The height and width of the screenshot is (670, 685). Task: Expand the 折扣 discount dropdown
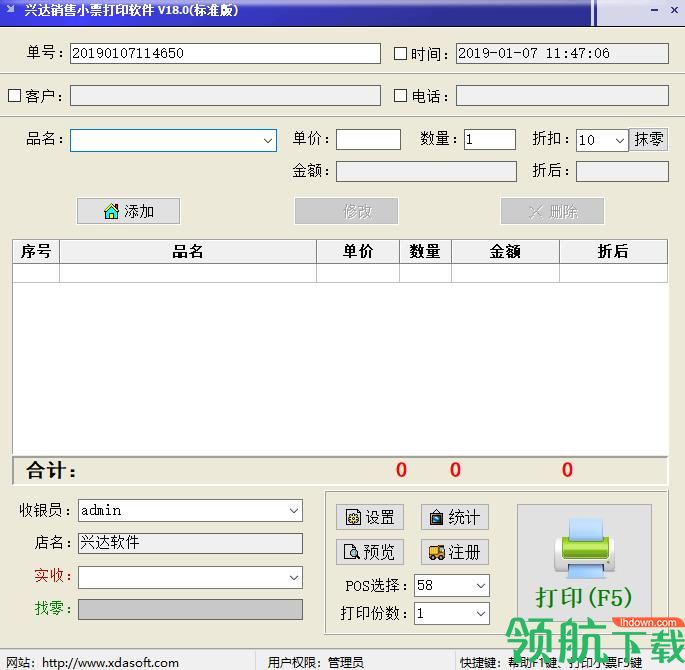[x=619, y=141]
